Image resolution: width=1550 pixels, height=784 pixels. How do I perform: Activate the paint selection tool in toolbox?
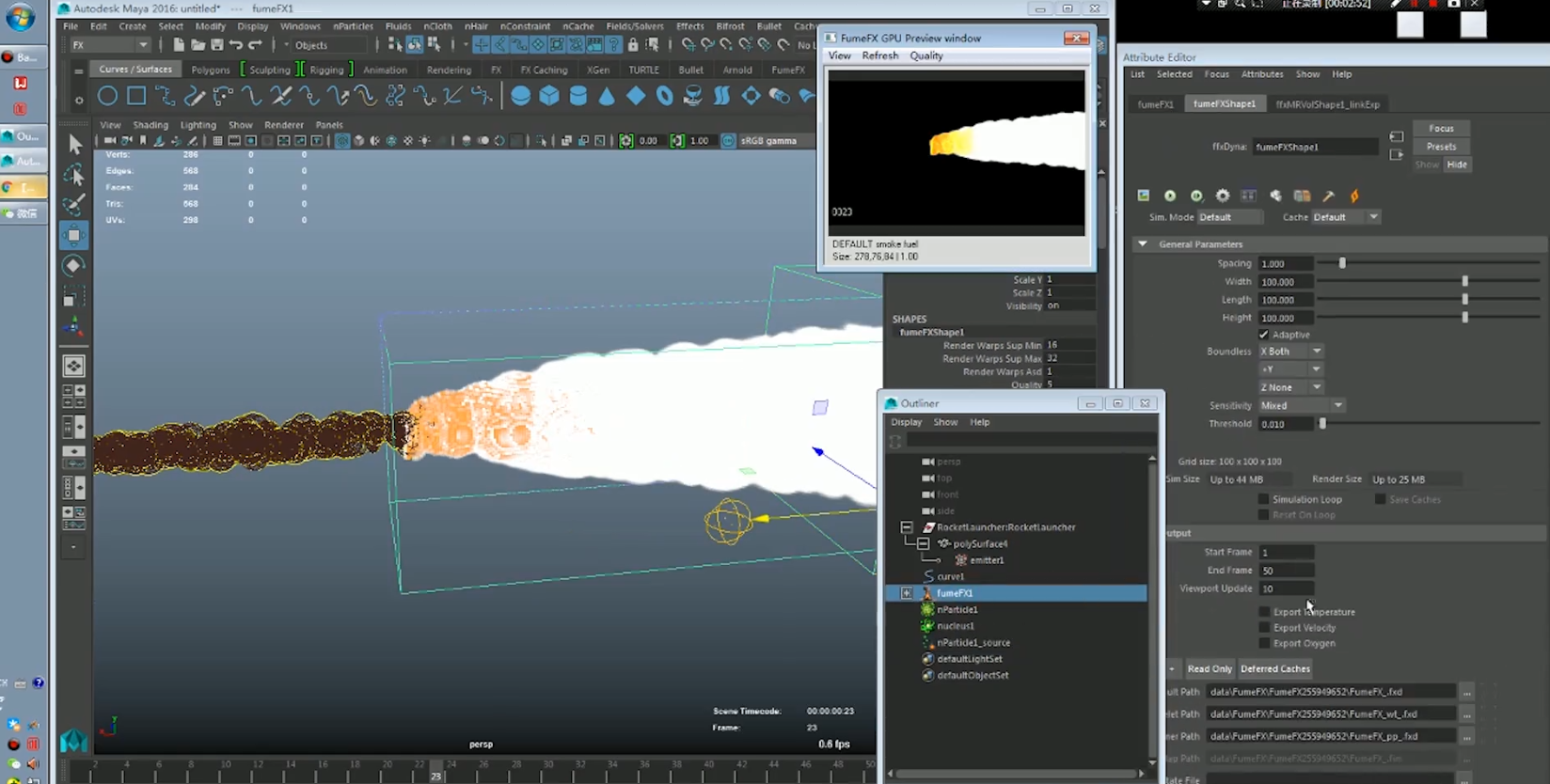74,205
